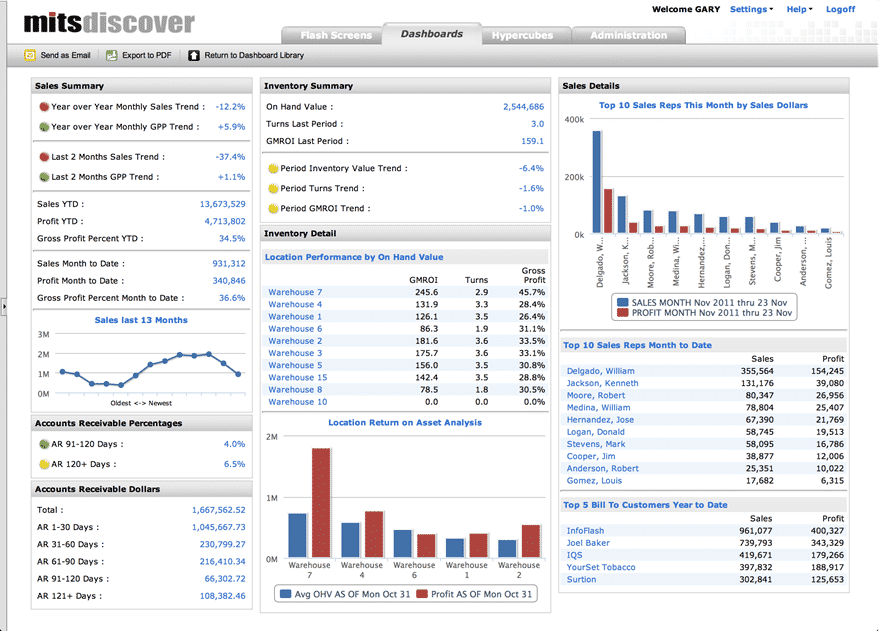Click the Return to Dashboard Library icon
This screenshot has width=879, height=631.
pos(193,56)
